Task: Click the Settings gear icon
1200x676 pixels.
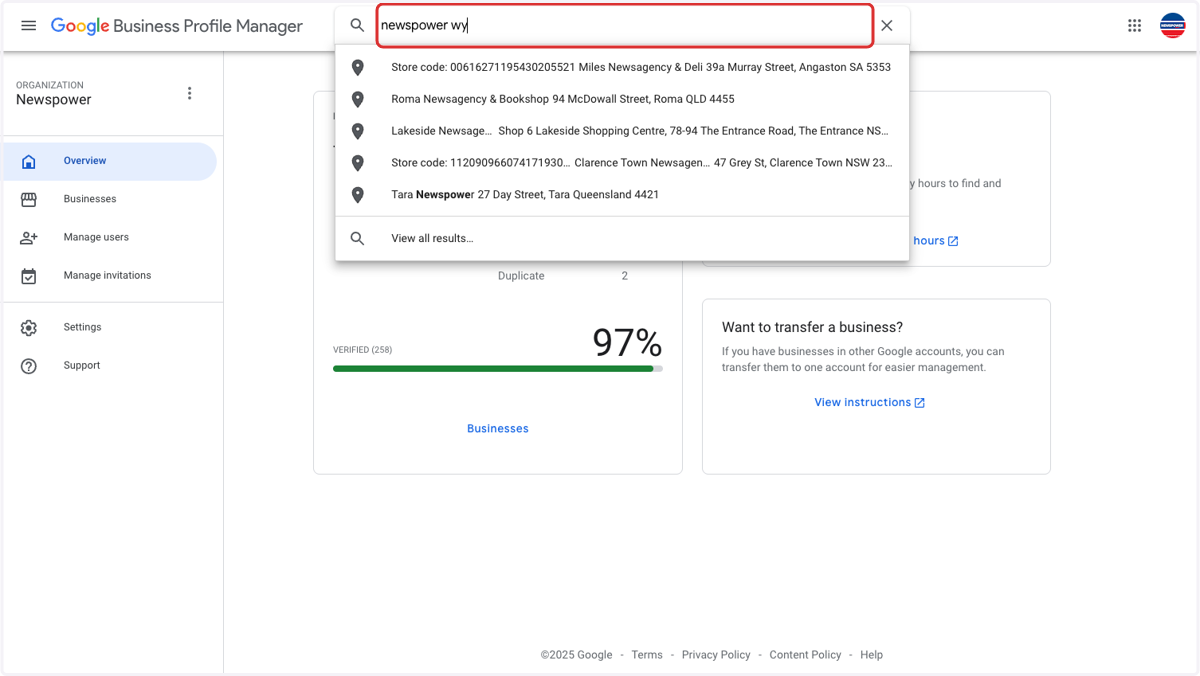Action: (29, 327)
